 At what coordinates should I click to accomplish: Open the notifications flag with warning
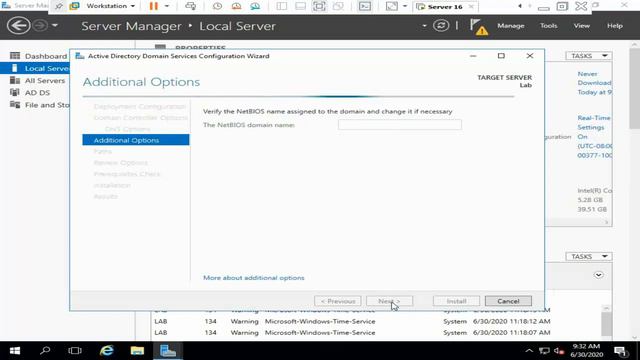(478, 27)
